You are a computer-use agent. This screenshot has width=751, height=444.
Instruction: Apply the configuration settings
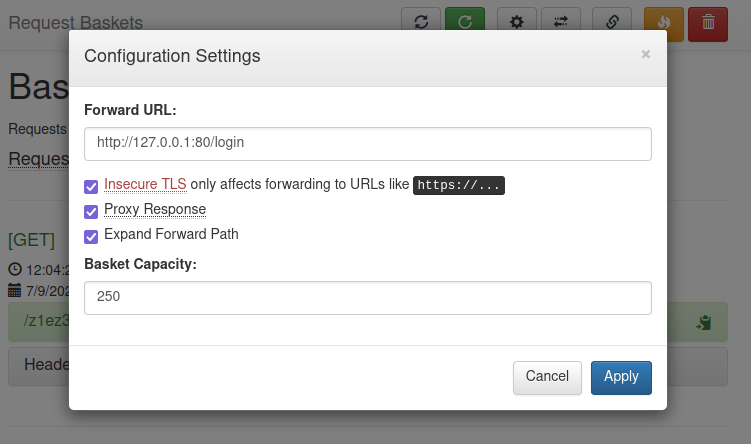[x=620, y=377]
